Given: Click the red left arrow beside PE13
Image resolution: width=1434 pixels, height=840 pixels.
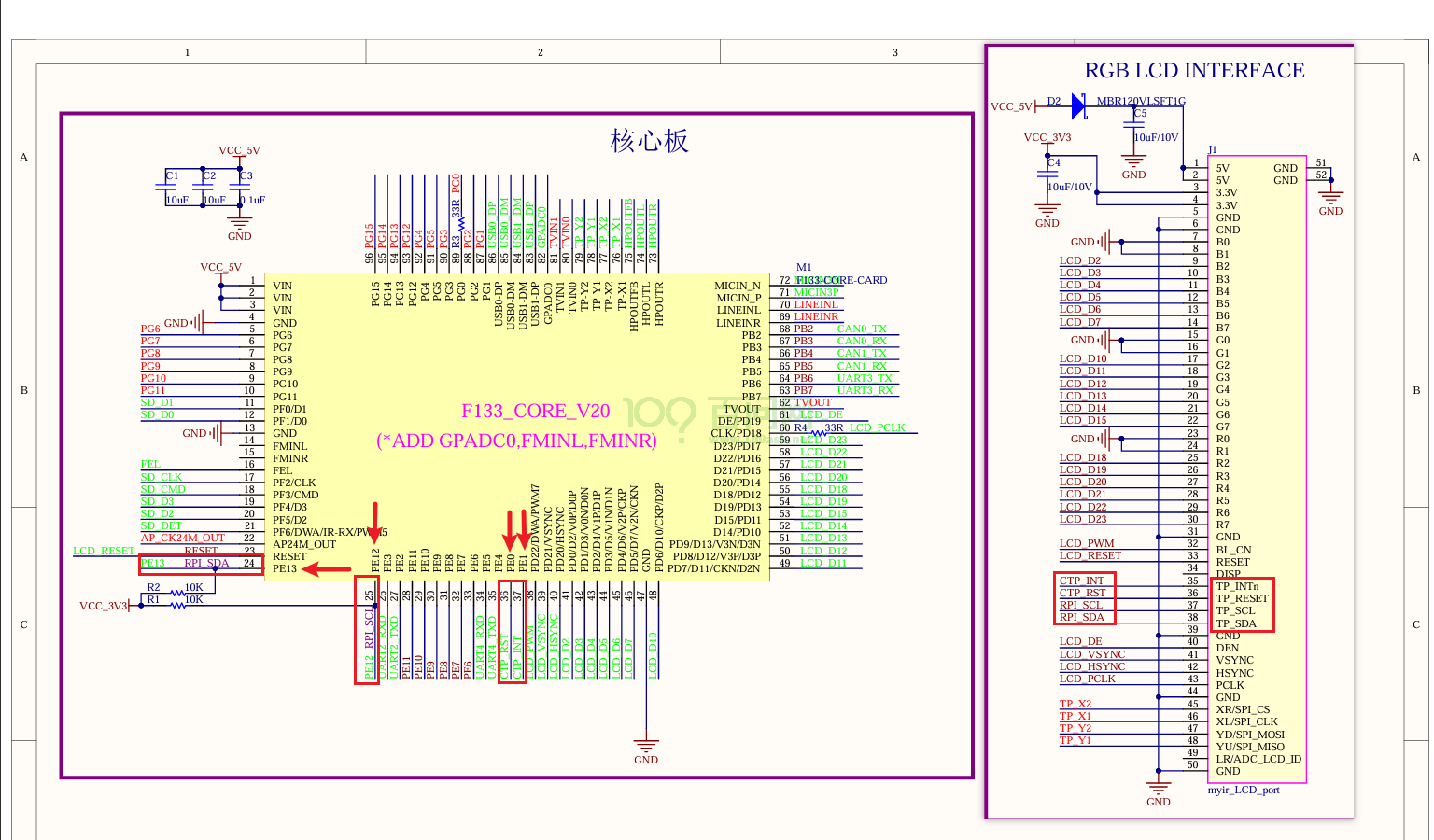Looking at the screenshot, I should click(325, 569).
